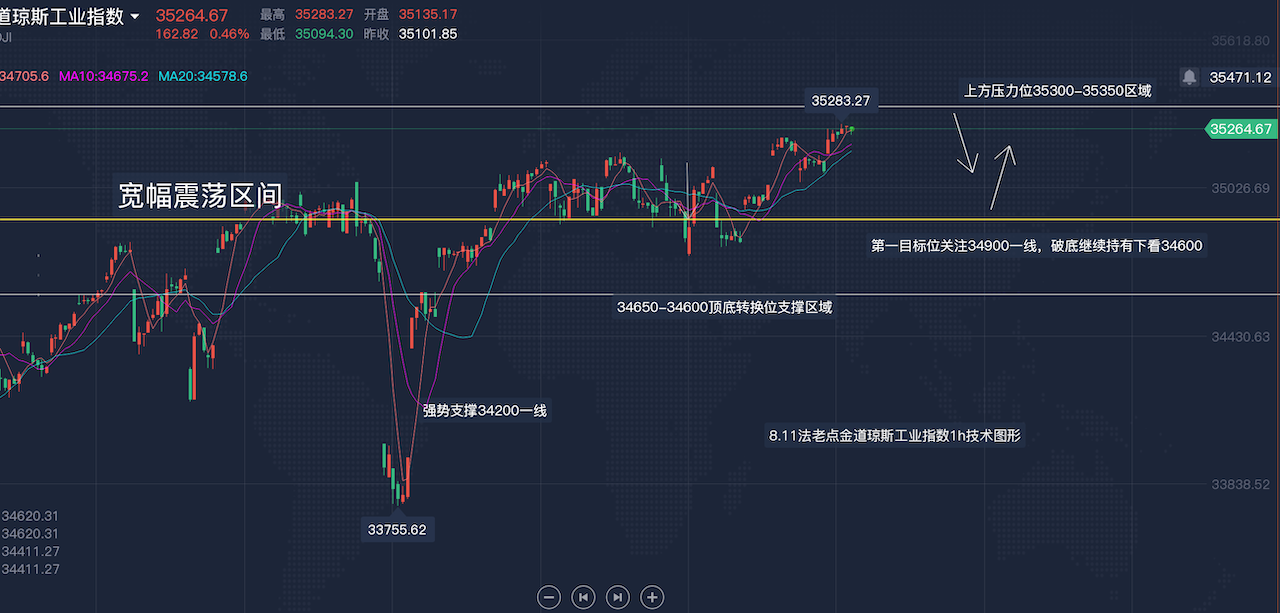Select the green 35264.67 current price tag
The image size is (1280, 613).
pyautogui.click(x=1240, y=129)
